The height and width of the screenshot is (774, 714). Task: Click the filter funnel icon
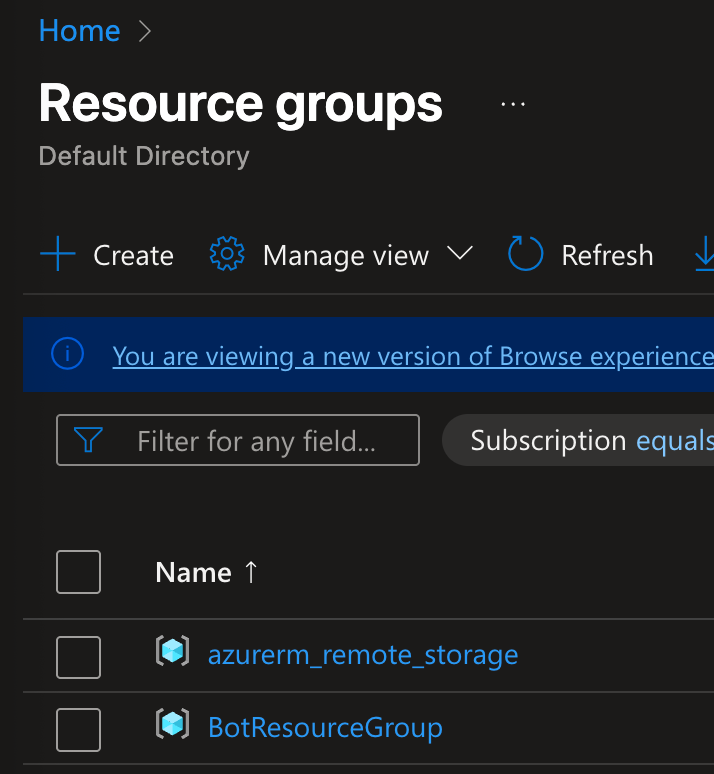click(x=89, y=440)
